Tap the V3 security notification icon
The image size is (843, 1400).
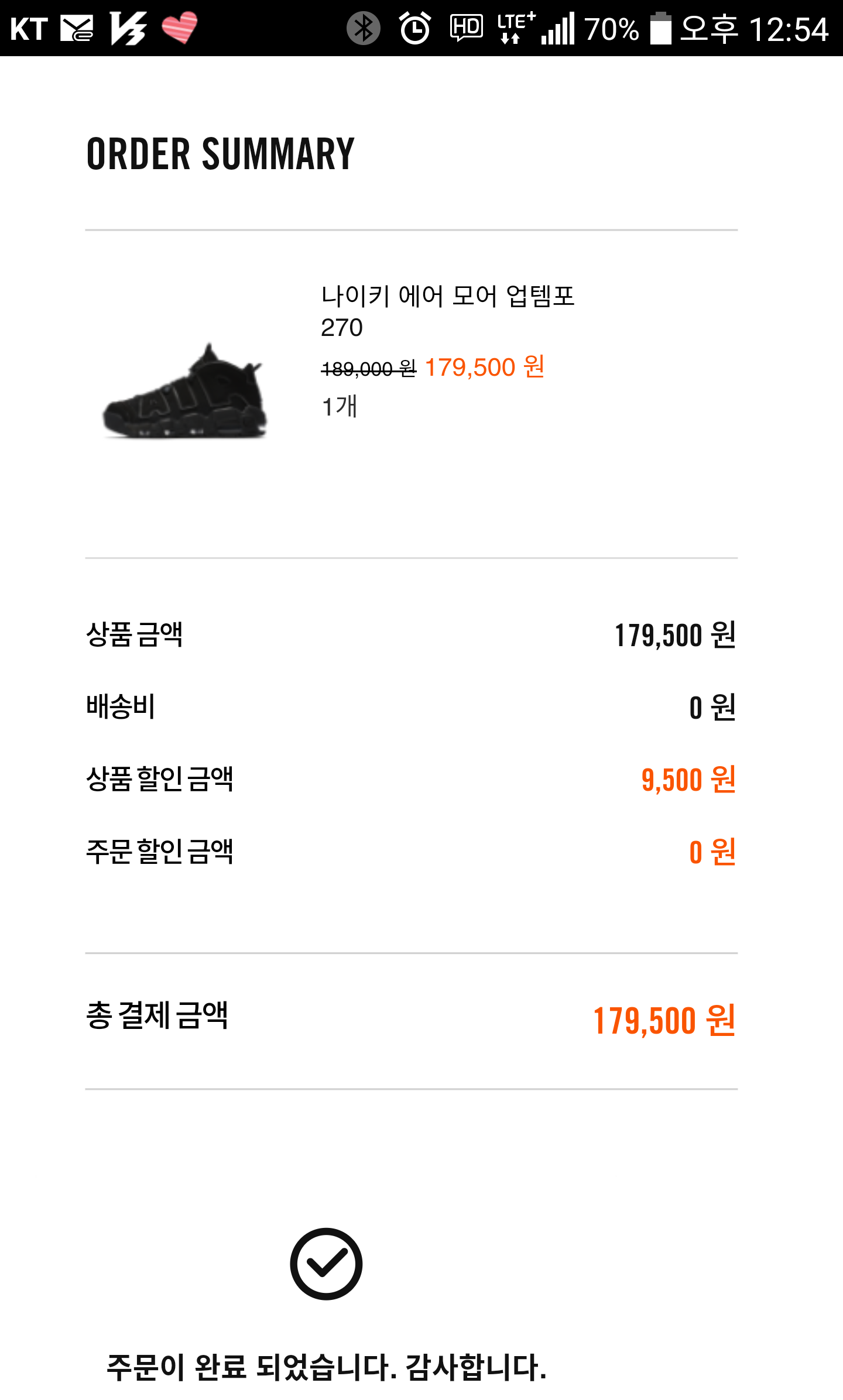click(x=128, y=28)
